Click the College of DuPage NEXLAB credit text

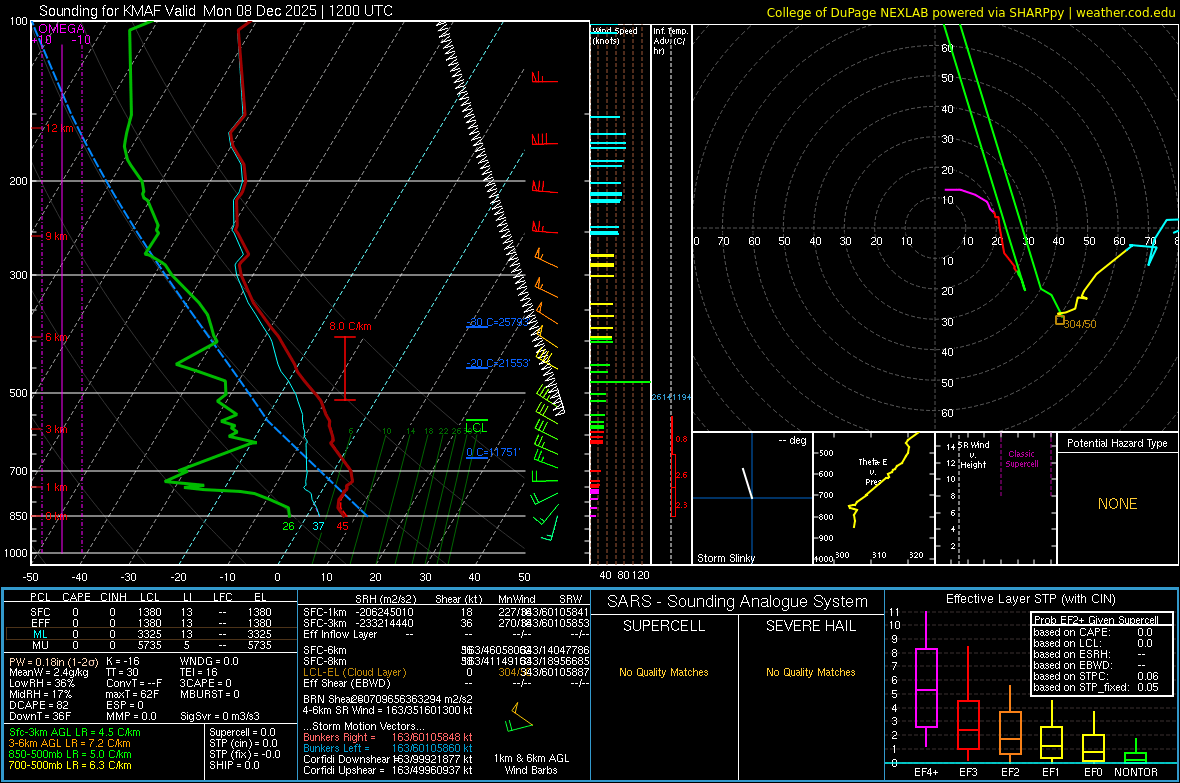[971, 12]
